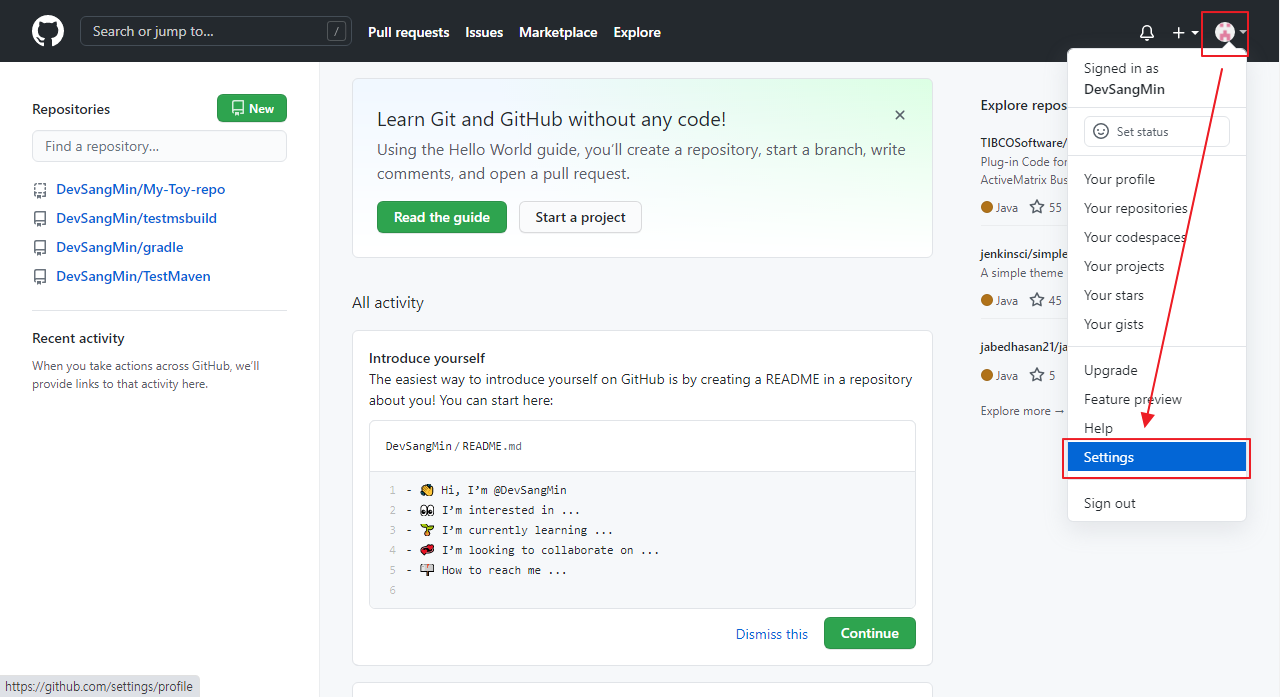Click the Recent activity heading
Viewport: 1280px width, 697px height.
pyautogui.click(x=78, y=338)
